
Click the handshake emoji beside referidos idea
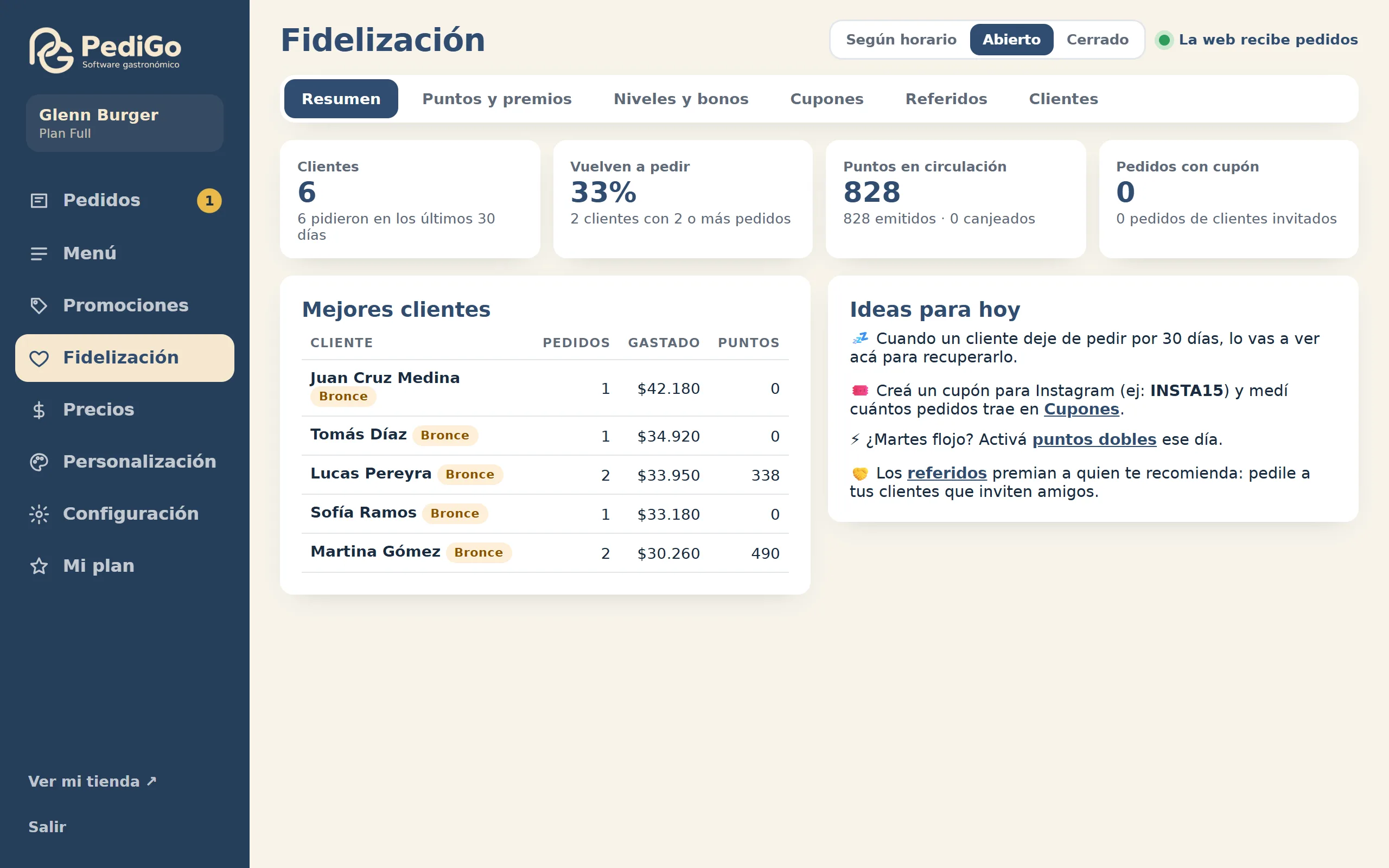[x=860, y=473]
